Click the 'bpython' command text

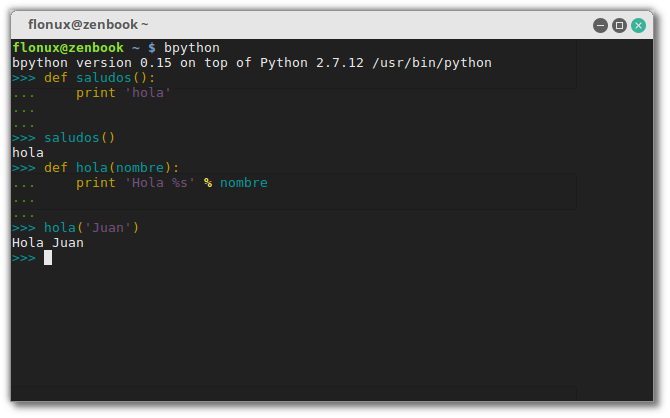192,48
